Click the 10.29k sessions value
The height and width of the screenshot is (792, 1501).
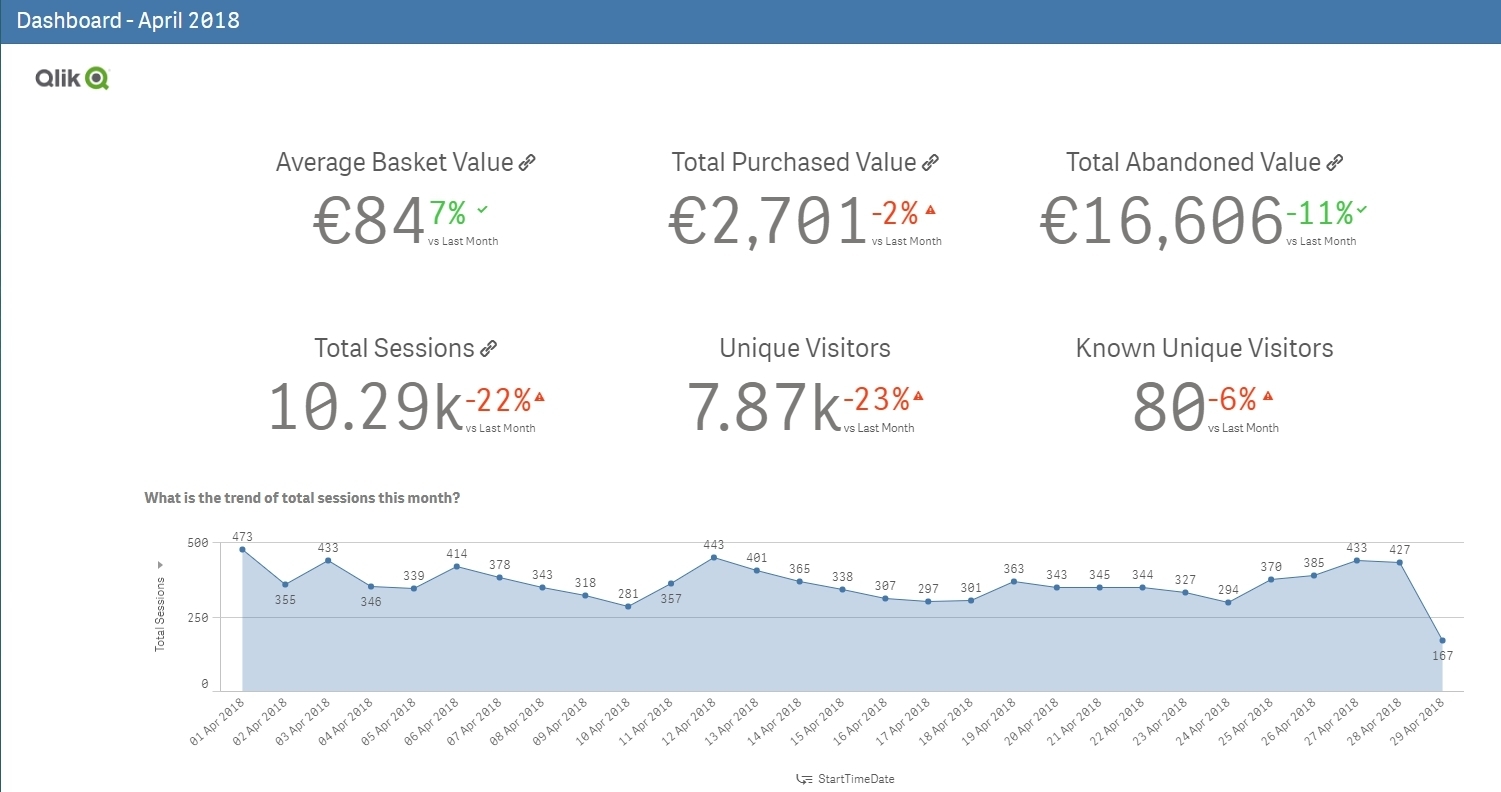tap(365, 407)
